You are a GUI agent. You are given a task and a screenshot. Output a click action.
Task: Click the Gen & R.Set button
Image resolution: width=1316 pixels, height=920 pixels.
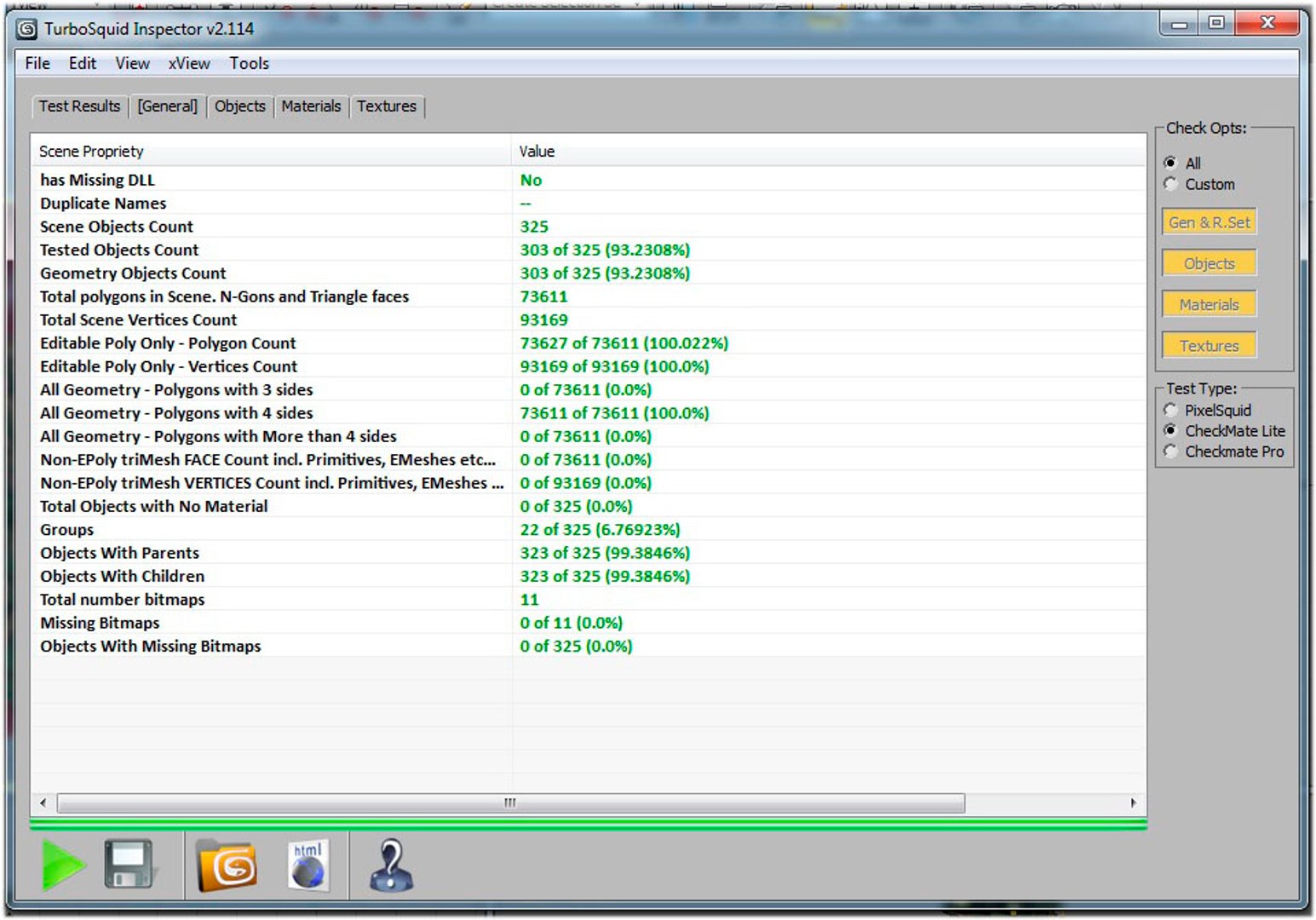(x=1210, y=222)
